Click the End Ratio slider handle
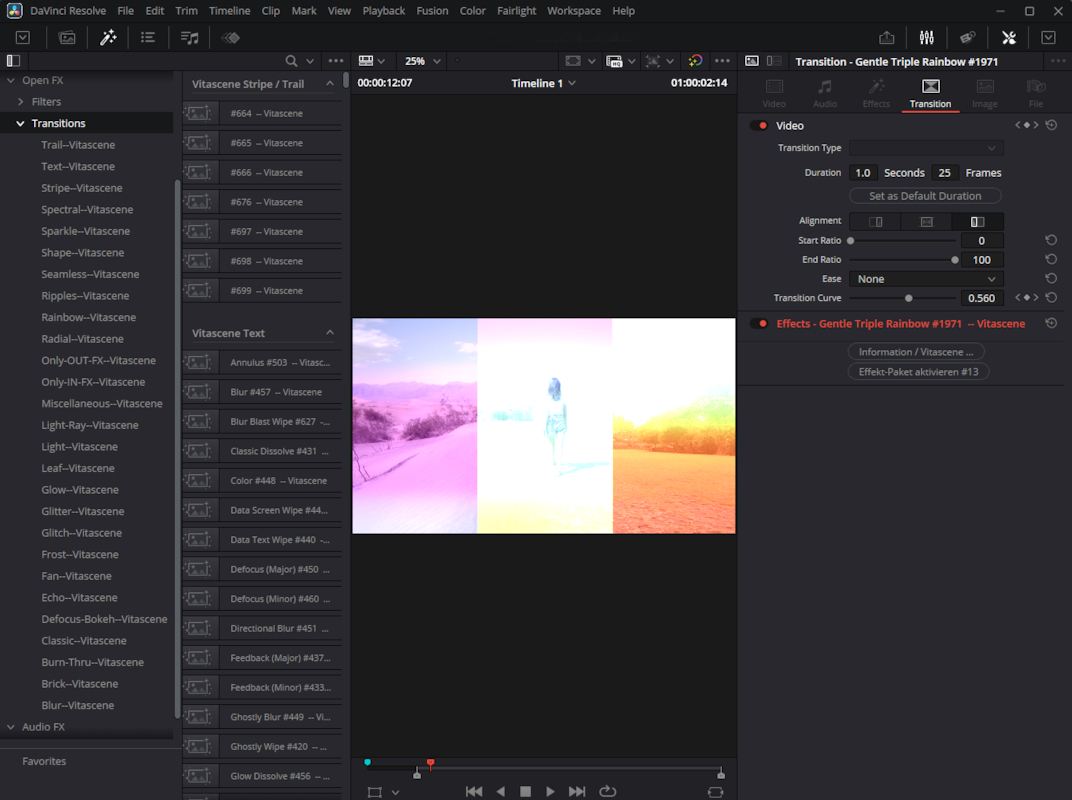Screen dimensions: 1072x800 [x=955, y=260]
